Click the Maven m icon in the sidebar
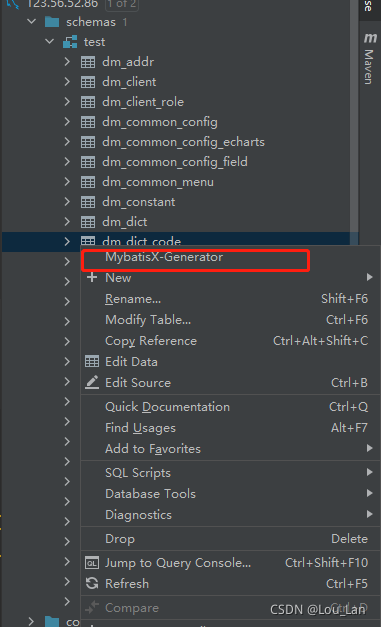381x627 pixels. coord(370,38)
